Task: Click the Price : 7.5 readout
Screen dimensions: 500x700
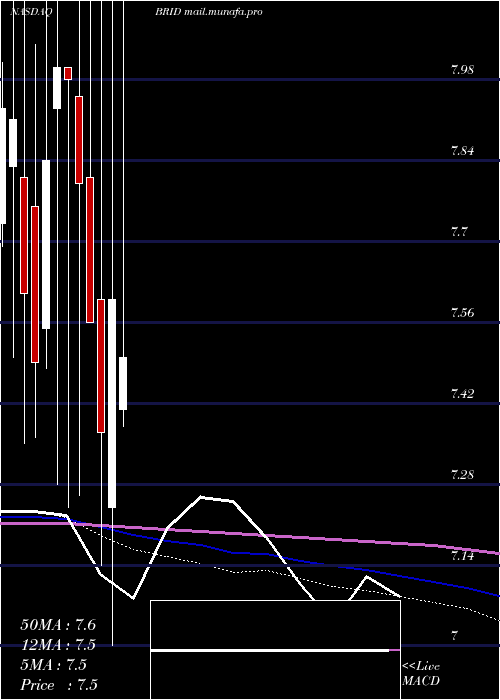Action: point(59,685)
